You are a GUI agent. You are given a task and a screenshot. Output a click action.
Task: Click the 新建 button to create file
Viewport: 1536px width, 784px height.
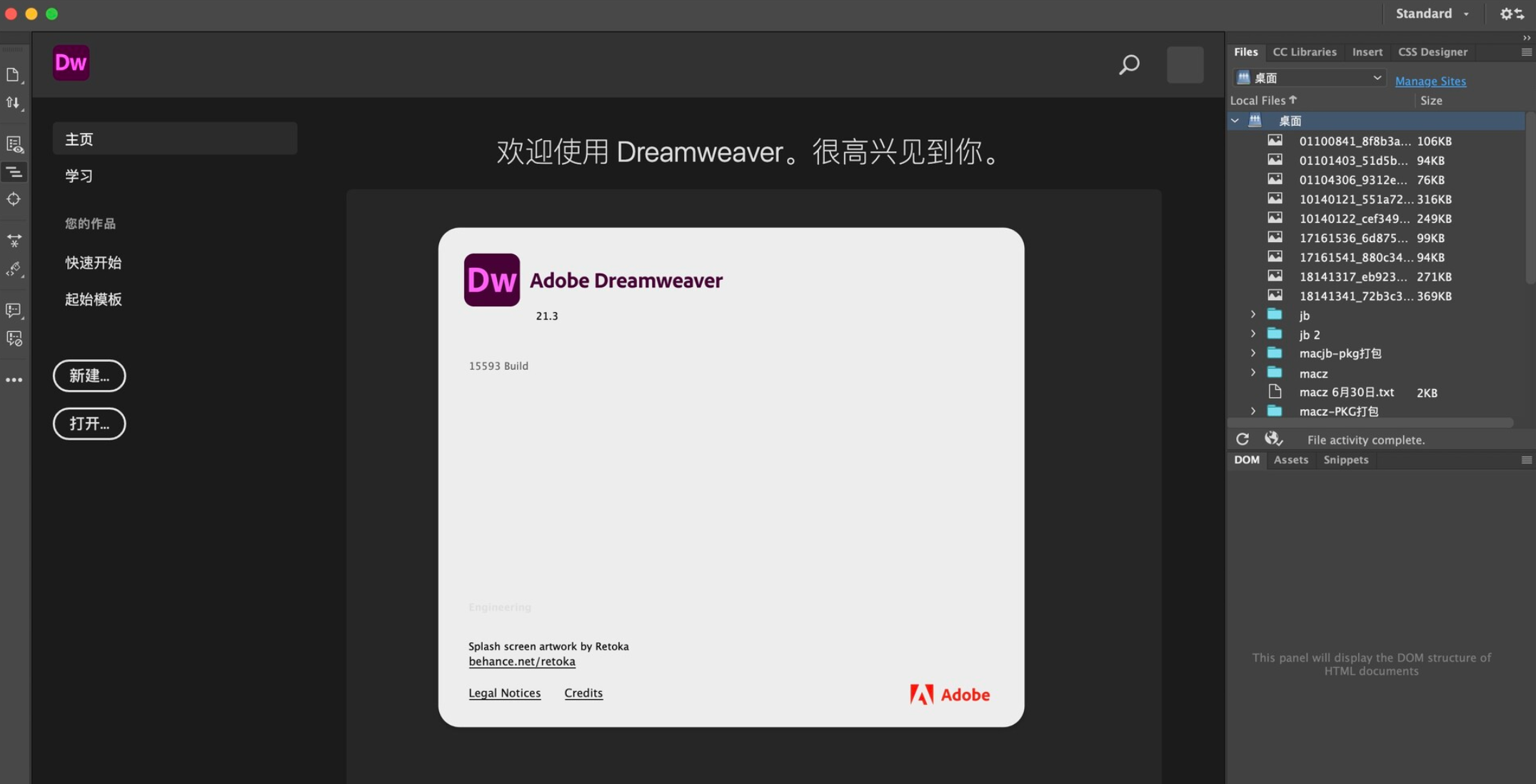click(89, 375)
